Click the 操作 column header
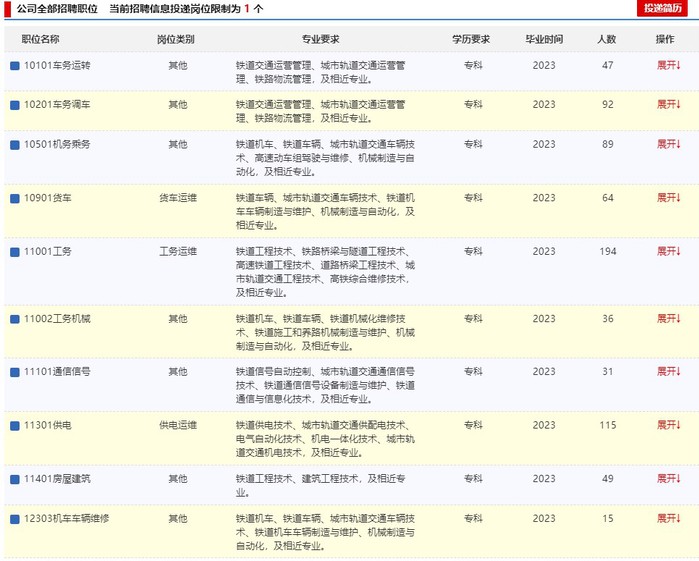 (x=665, y=39)
